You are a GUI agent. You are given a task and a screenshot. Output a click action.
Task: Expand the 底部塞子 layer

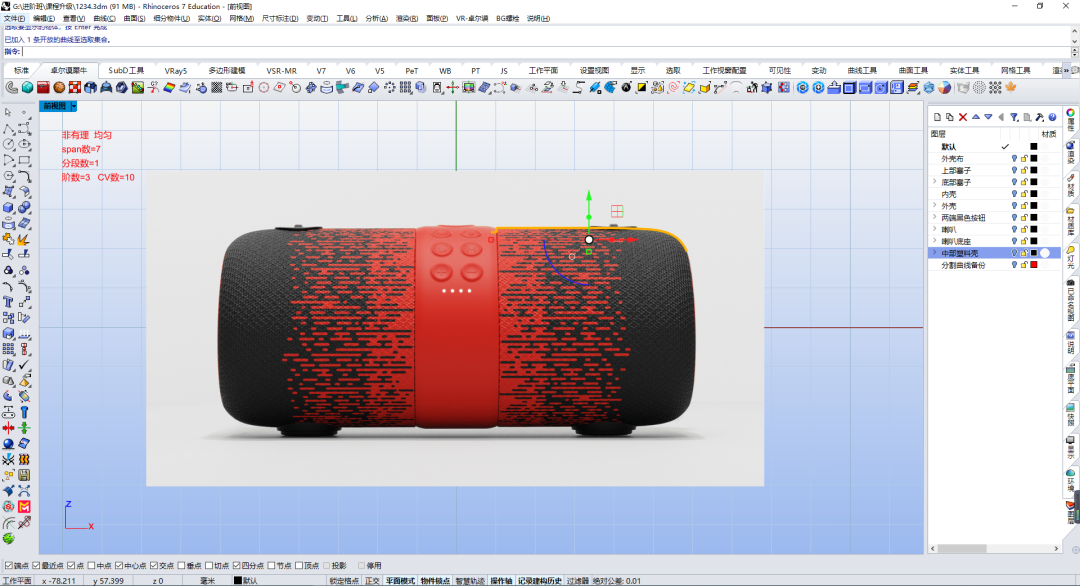click(935, 182)
